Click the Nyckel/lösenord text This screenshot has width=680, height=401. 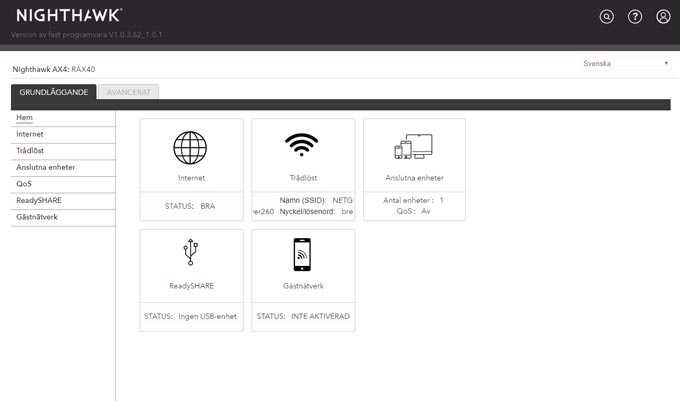(x=307, y=212)
